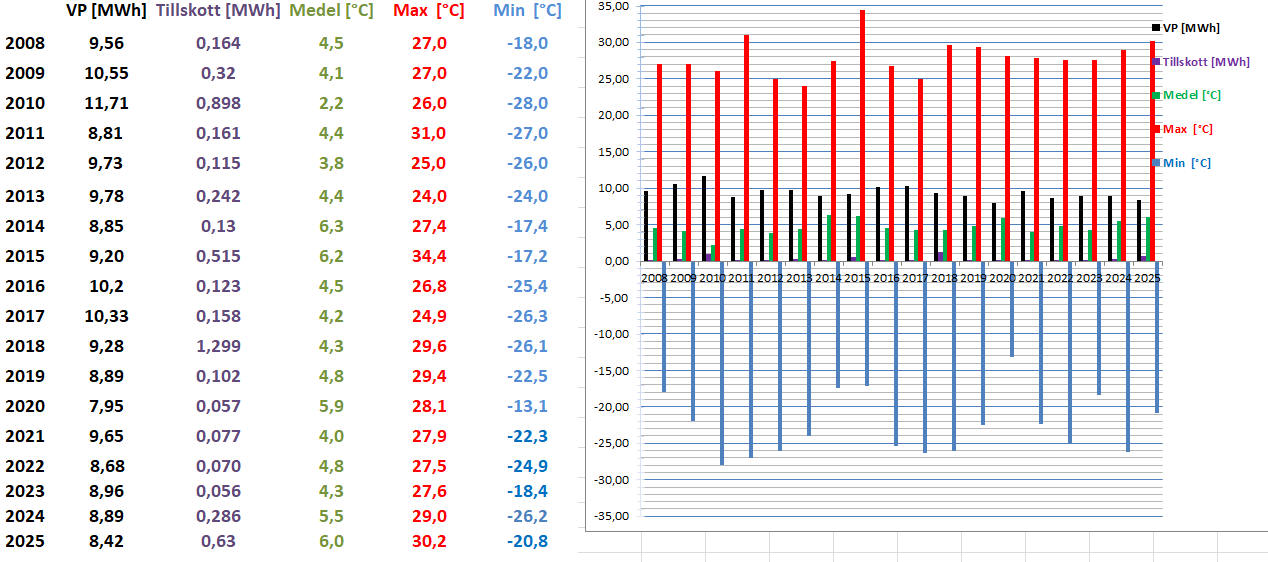Select the black VP bar for 2008

click(x=646, y=226)
